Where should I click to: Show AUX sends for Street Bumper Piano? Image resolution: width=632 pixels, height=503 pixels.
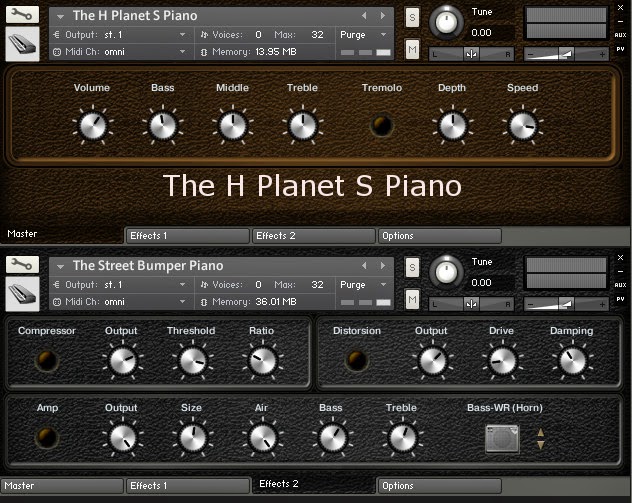point(620,285)
